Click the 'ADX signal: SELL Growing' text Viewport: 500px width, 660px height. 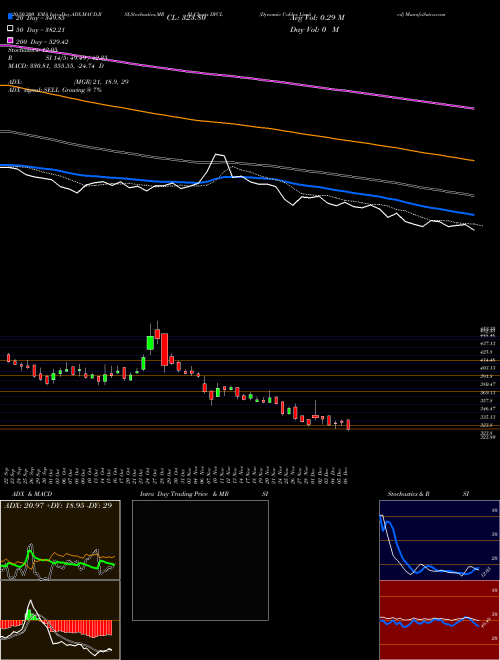[x=55, y=90]
